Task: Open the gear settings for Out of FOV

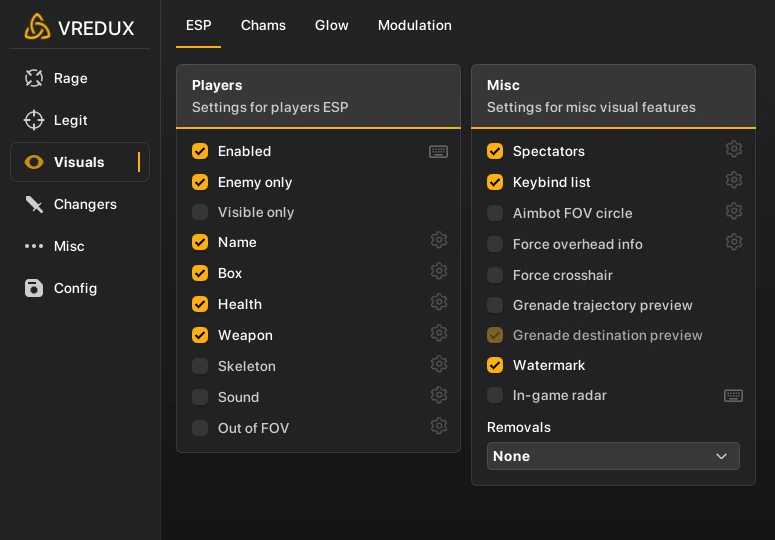Action: (438, 427)
